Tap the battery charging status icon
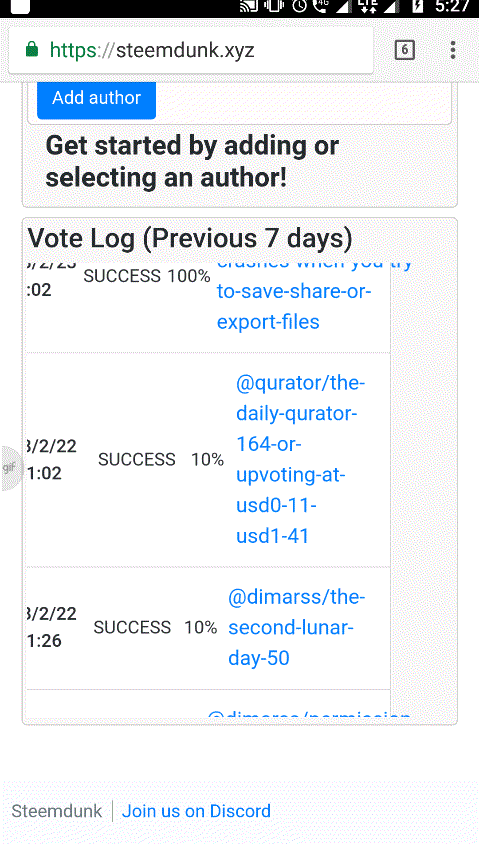480x844 pixels. click(417, 6)
